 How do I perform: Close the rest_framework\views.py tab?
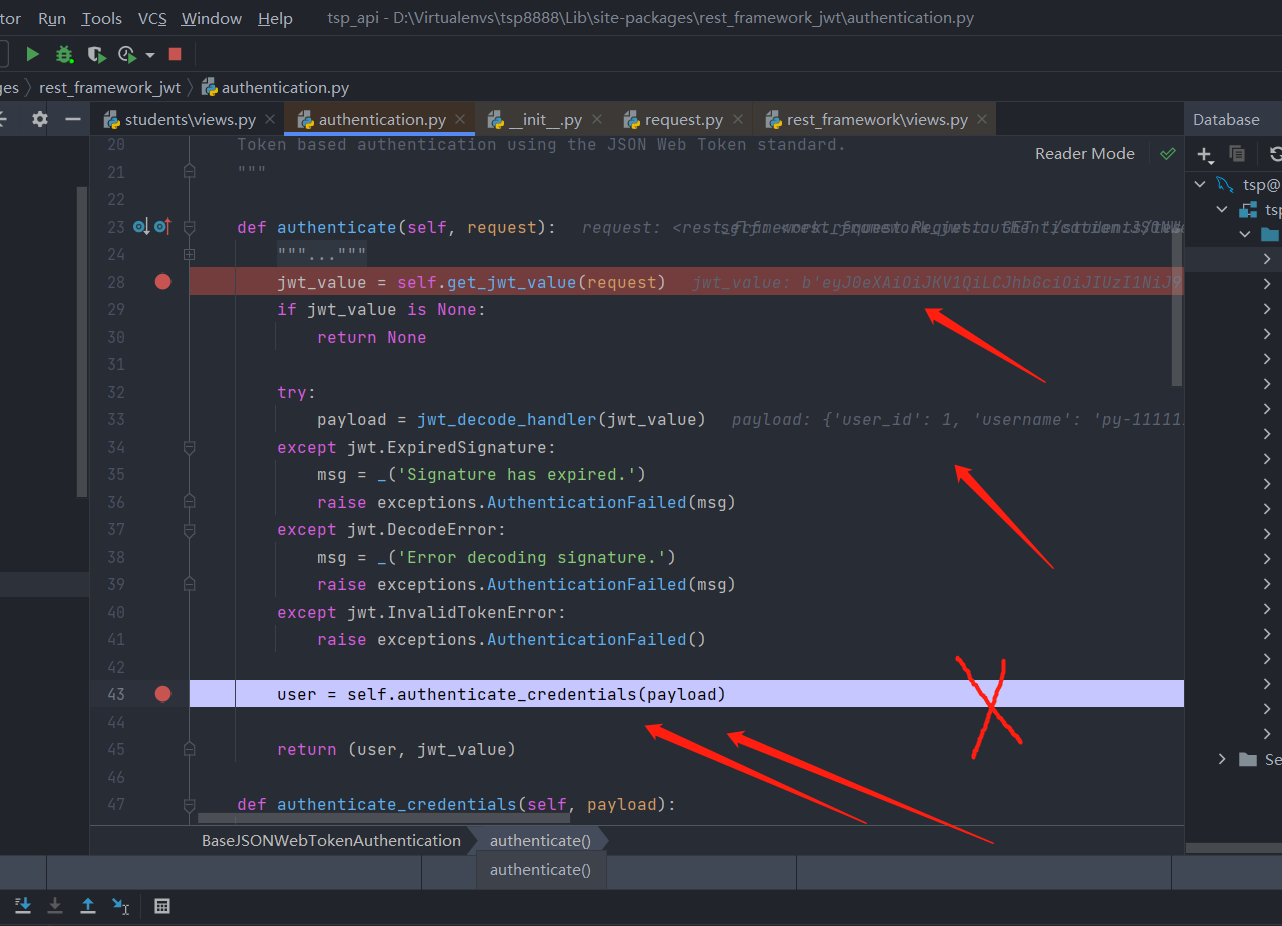click(x=982, y=120)
